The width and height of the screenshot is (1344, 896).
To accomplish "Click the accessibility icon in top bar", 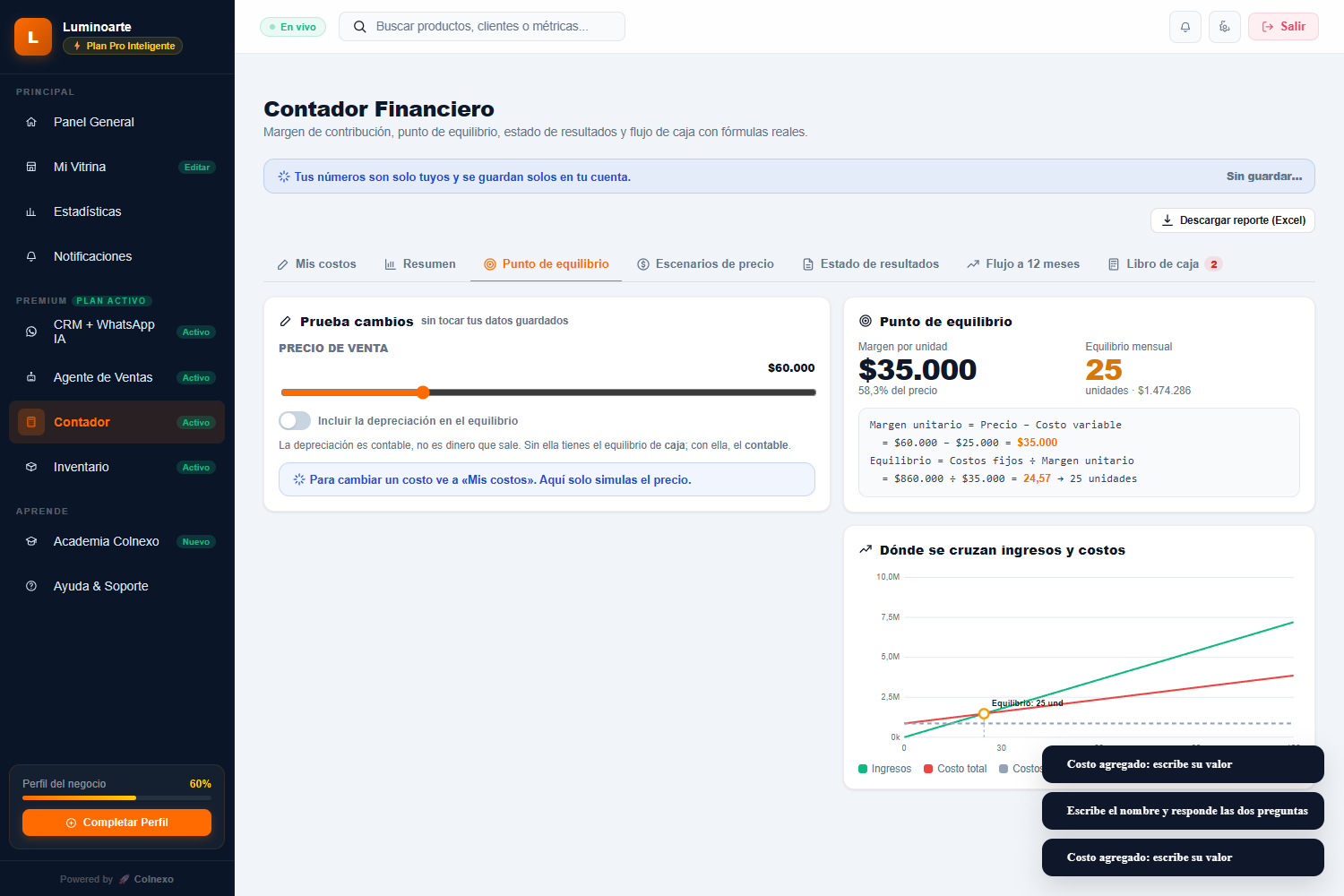I will click(x=1225, y=27).
